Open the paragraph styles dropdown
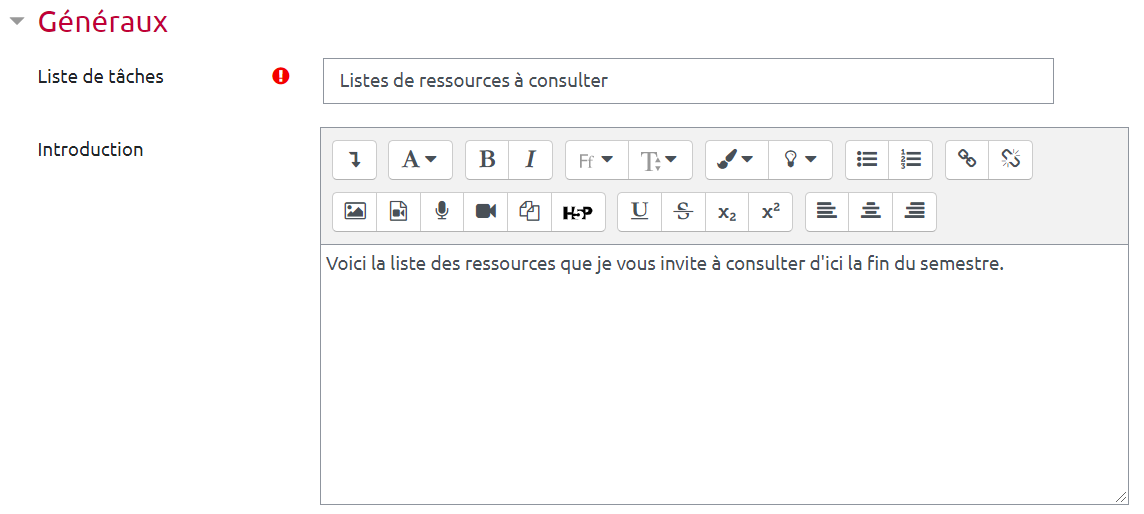 tap(420, 160)
